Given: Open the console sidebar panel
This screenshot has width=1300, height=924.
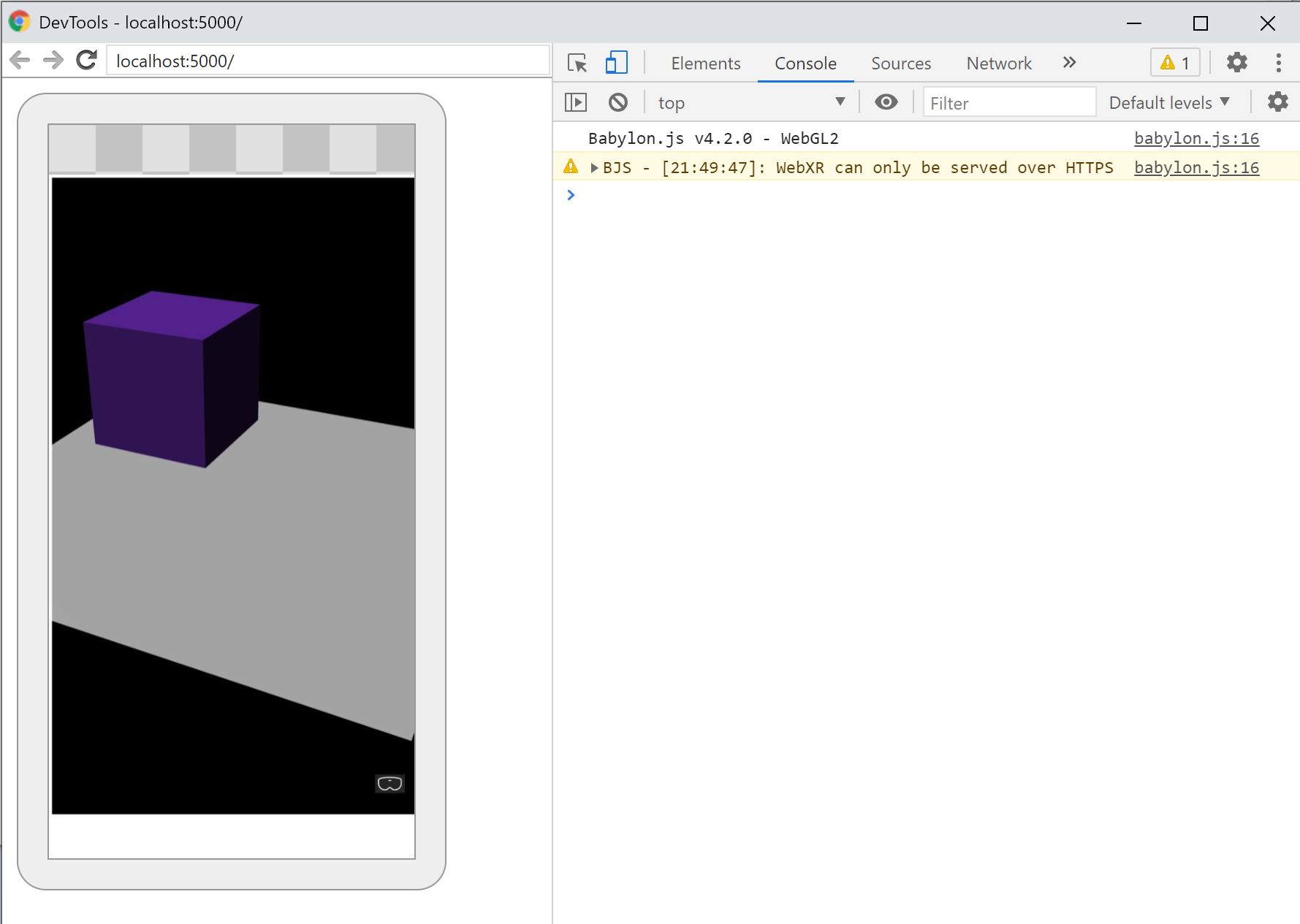Looking at the screenshot, I should pyautogui.click(x=575, y=102).
